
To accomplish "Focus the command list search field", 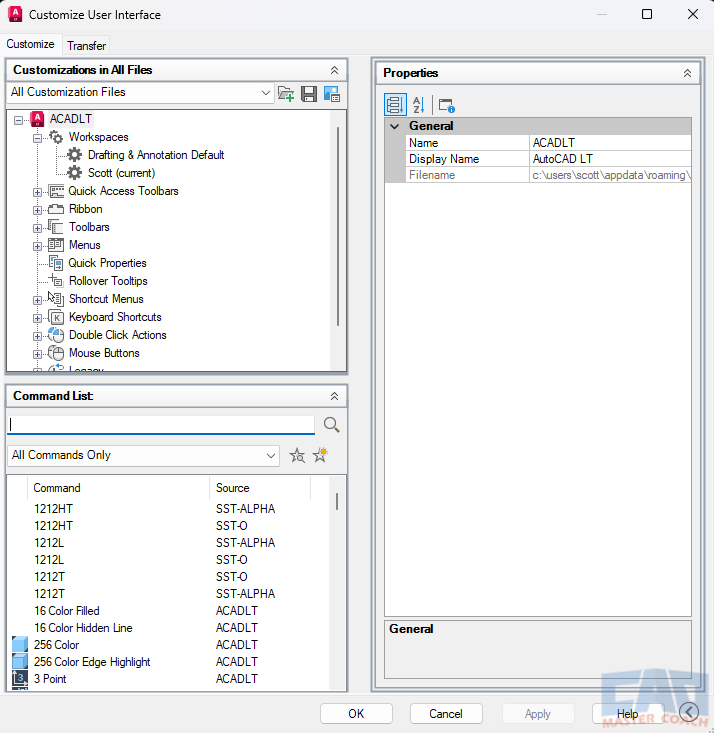I will click(x=161, y=424).
